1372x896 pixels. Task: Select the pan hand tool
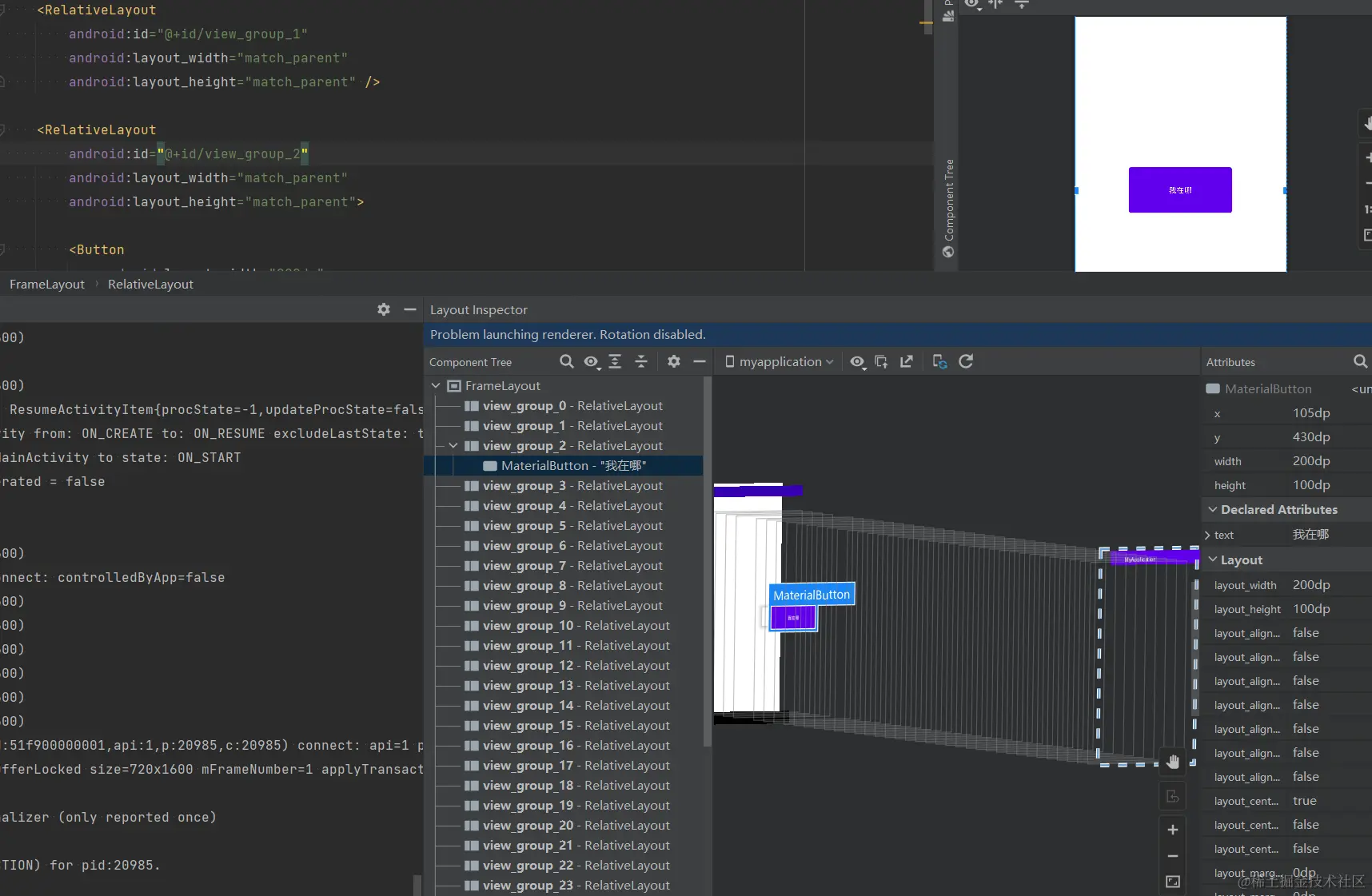[x=1173, y=762]
